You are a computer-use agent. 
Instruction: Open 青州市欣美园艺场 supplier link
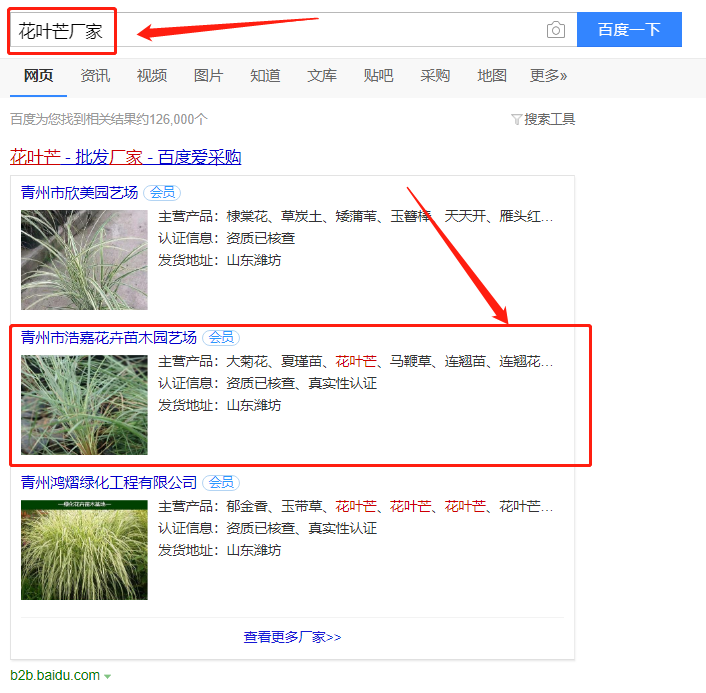click(x=79, y=192)
